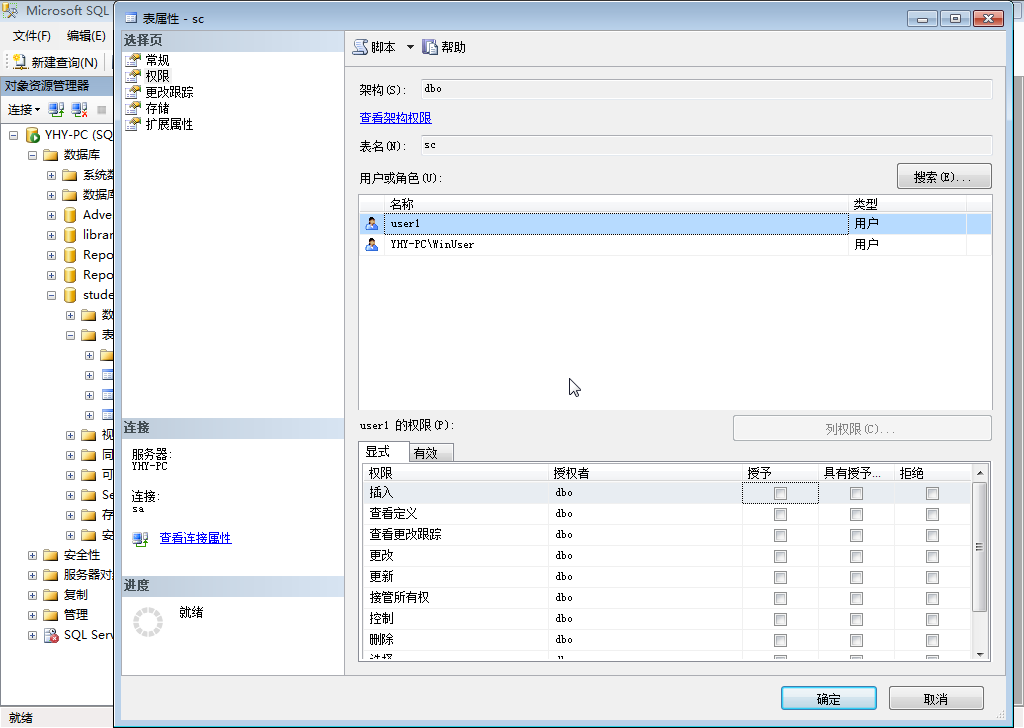The height and width of the screenshot is (728, 1024).
Task: Click the librar database cylinder icon
Action: coord(70,235)
